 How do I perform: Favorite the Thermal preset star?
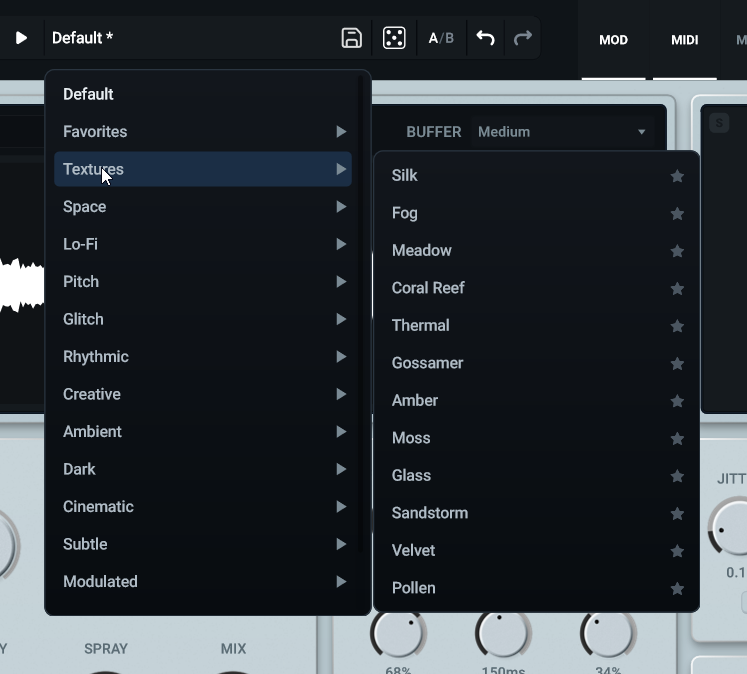pyautogui.click(x=677, y=326)
